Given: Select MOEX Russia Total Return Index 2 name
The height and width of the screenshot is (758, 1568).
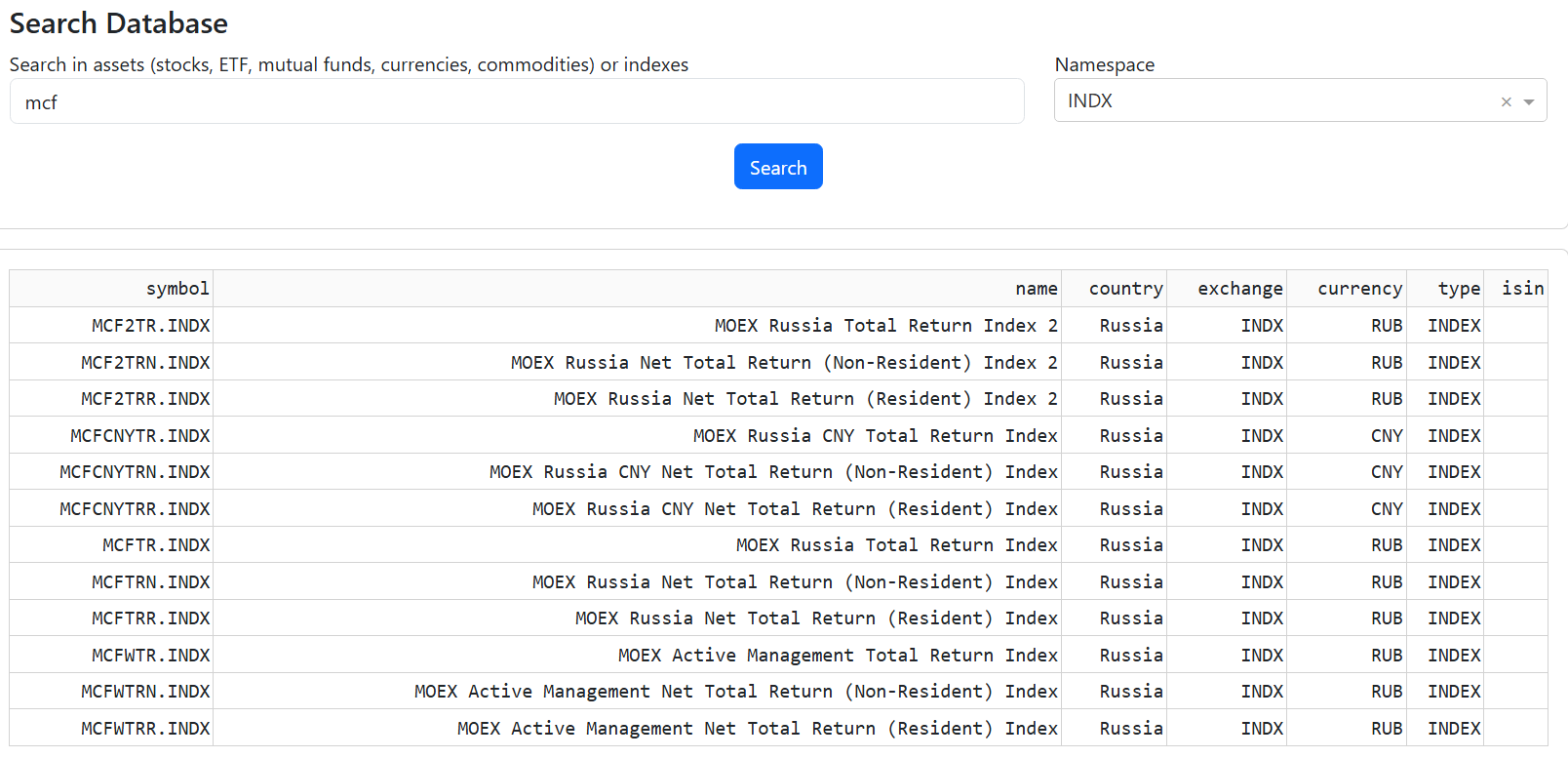Looking at the screenshot, I should click(x=885, y=326).
